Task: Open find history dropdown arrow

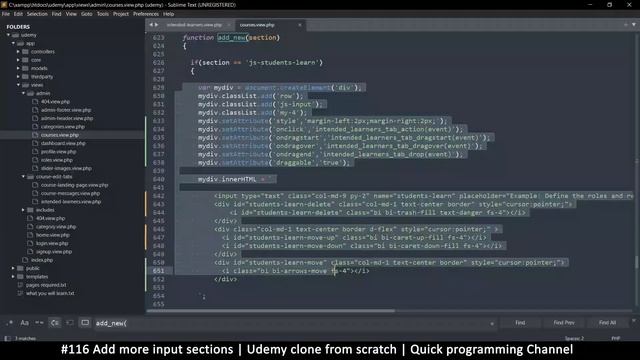Action: (492, 324)
